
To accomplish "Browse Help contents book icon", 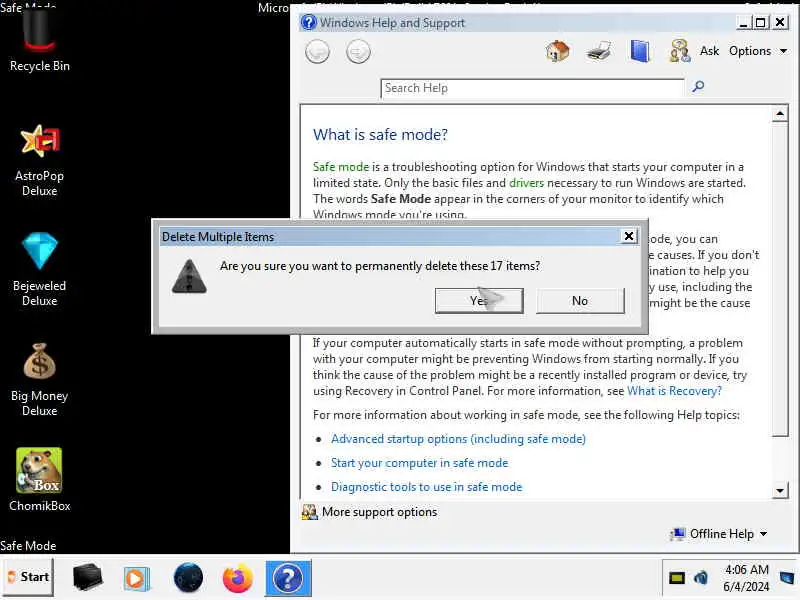I will 639,51.
